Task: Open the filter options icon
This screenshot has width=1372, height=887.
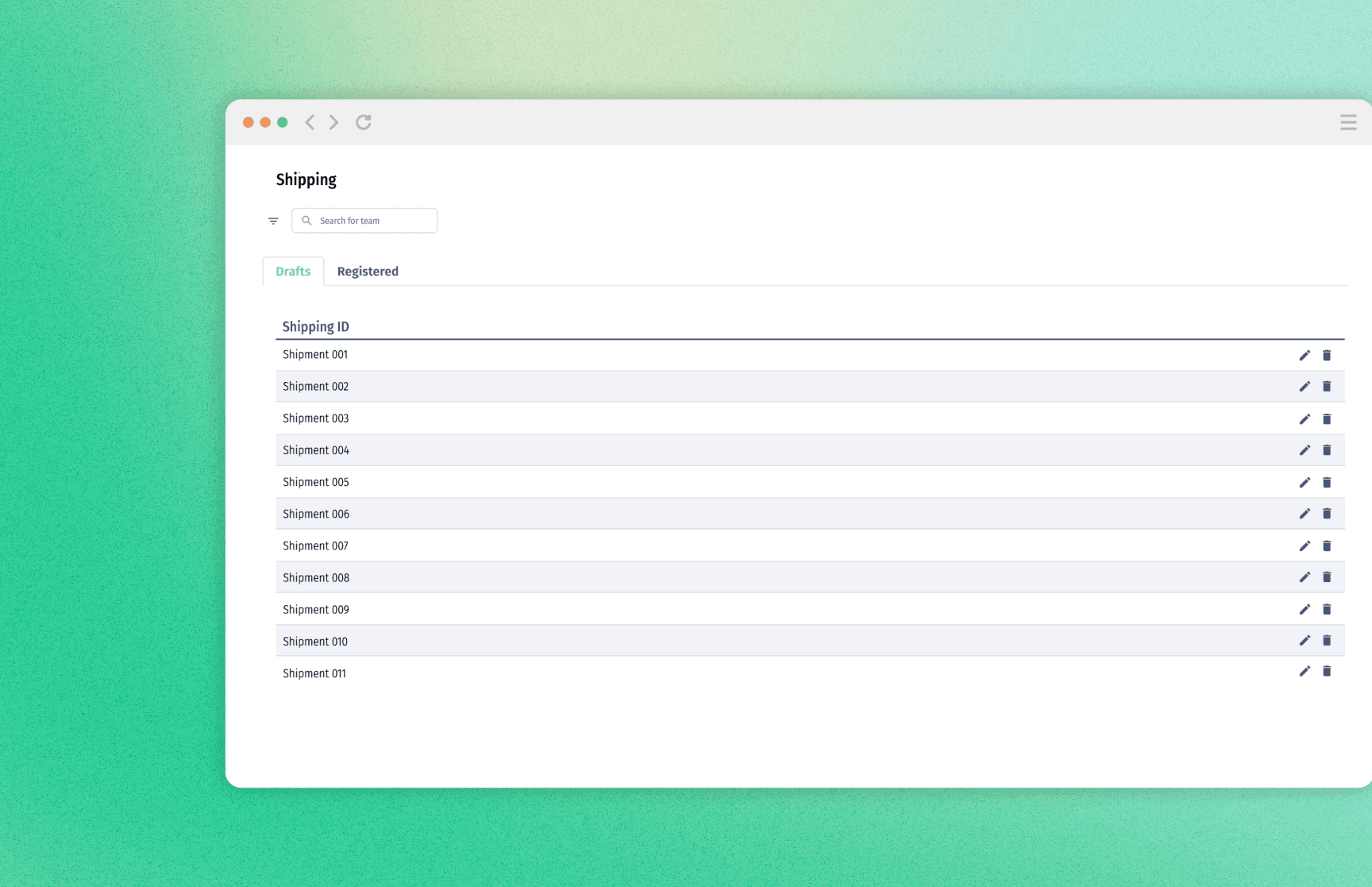Action: pos(273,221)
